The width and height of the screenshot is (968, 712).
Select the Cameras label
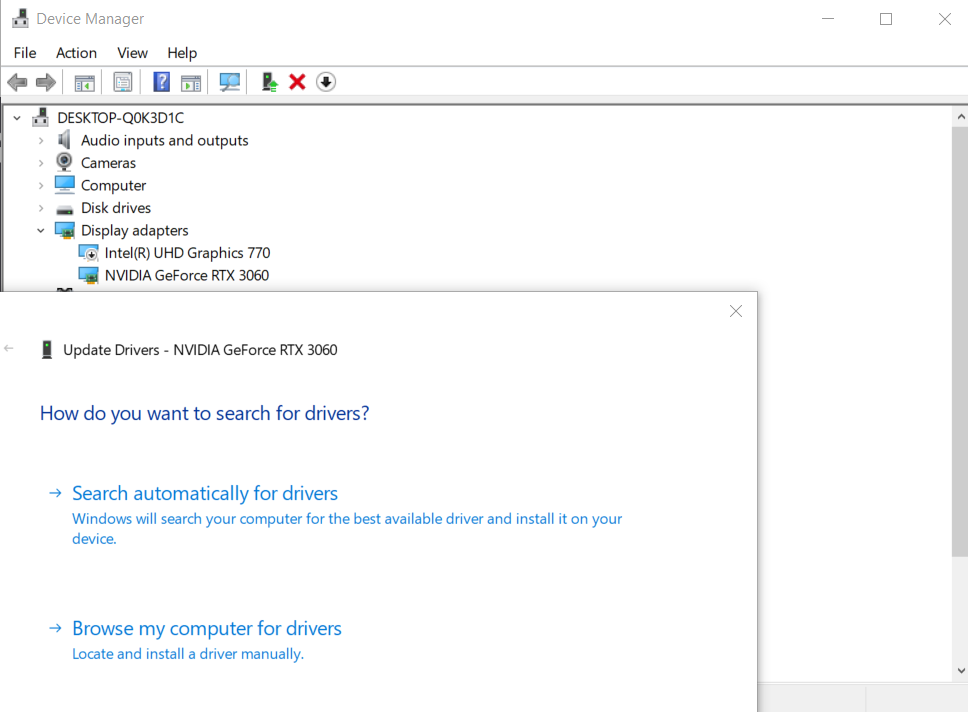tap(108, 163)
